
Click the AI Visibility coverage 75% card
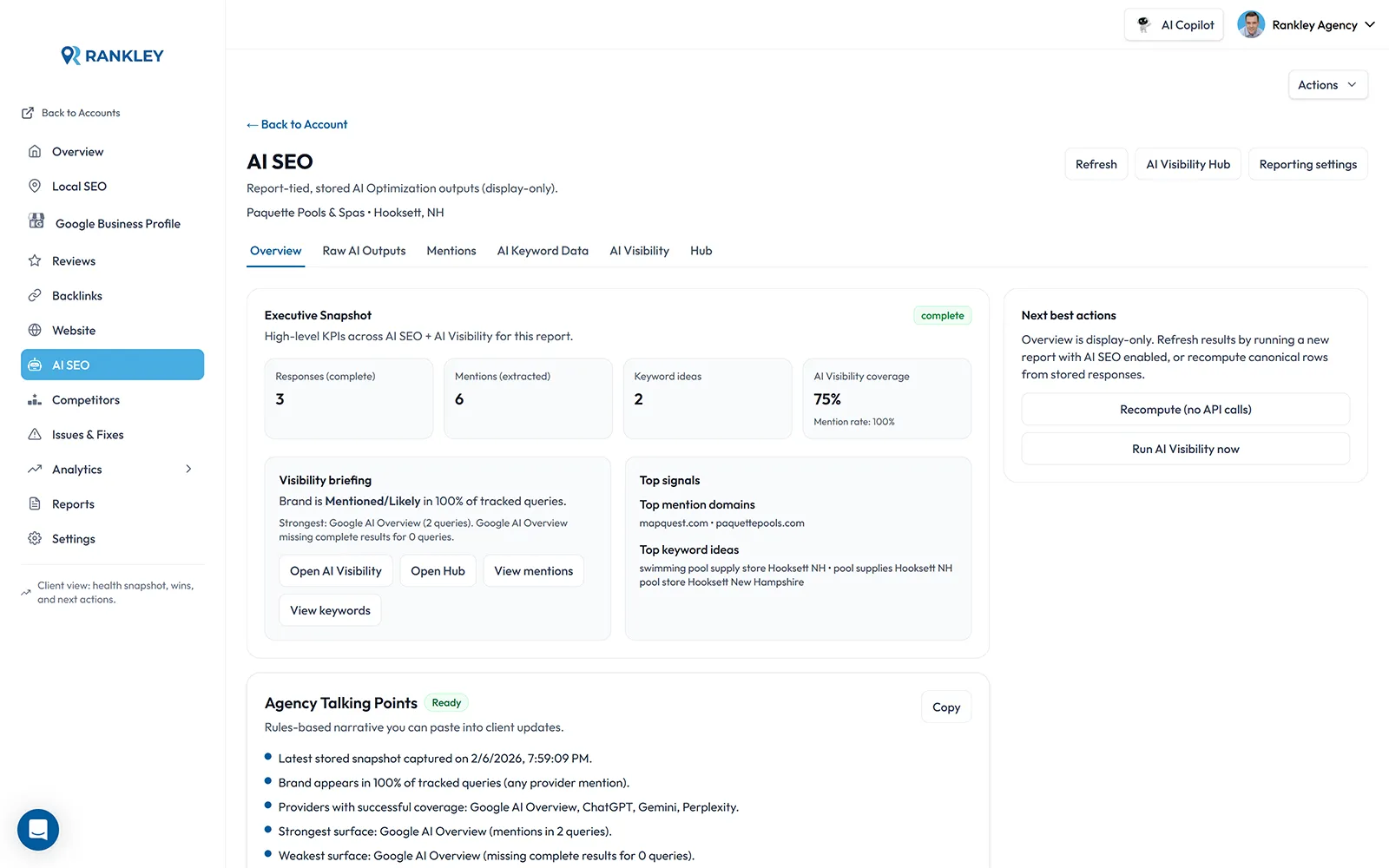coord(886,398)
